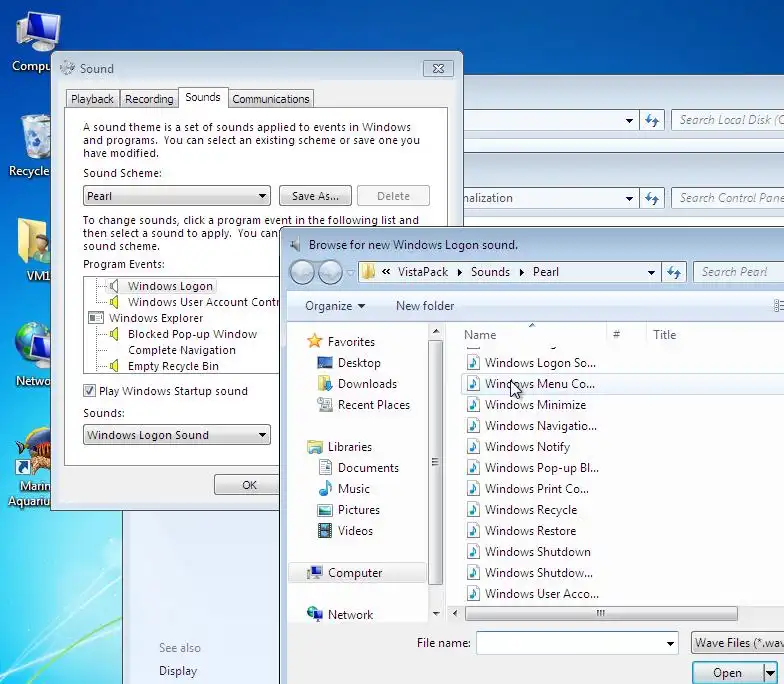Screen dimensions: 784x684
Task: Switch to the Playback tab
Action: tap(92, 99)
